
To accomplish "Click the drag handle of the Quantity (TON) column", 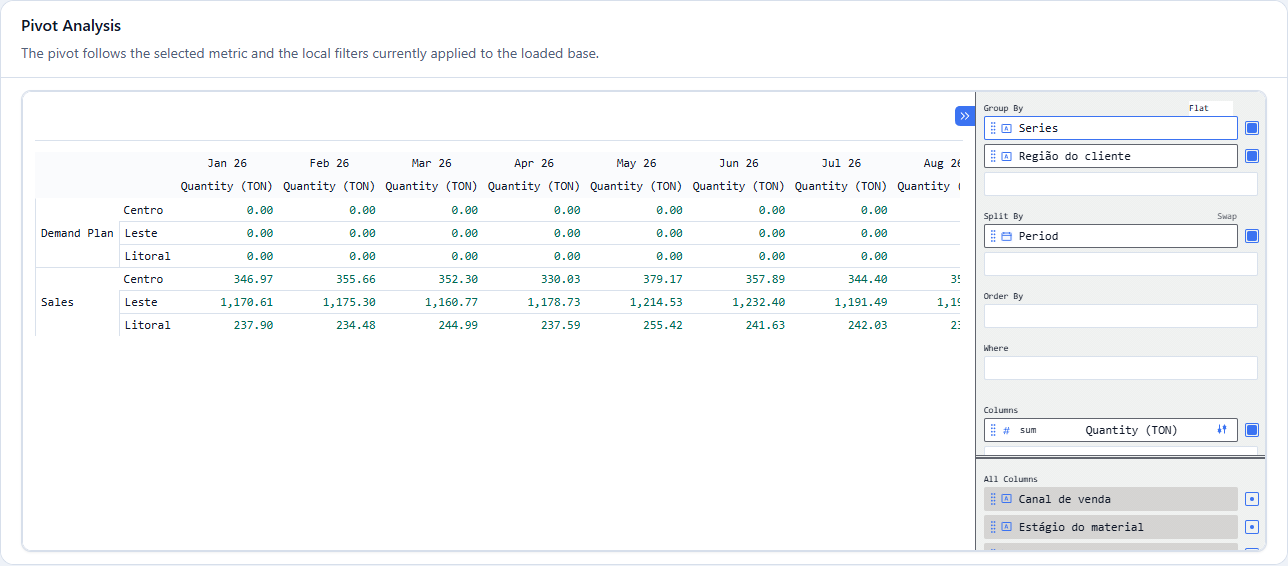I will 993,430.
